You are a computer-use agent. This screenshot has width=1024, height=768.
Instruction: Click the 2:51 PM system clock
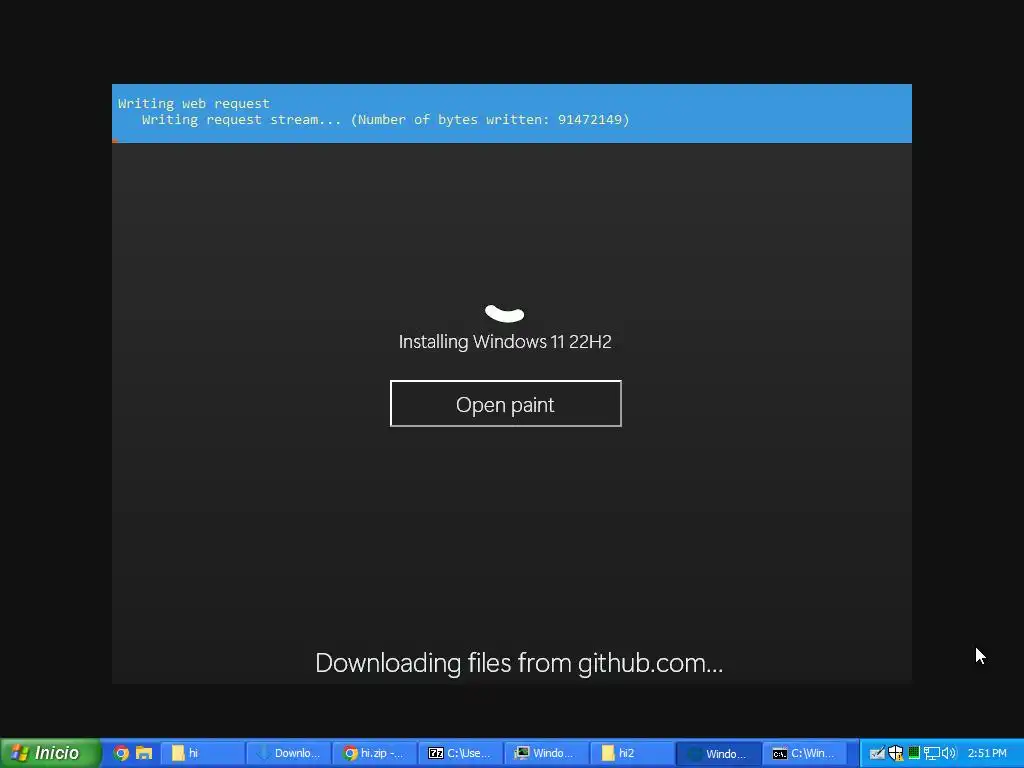point(987,753)
